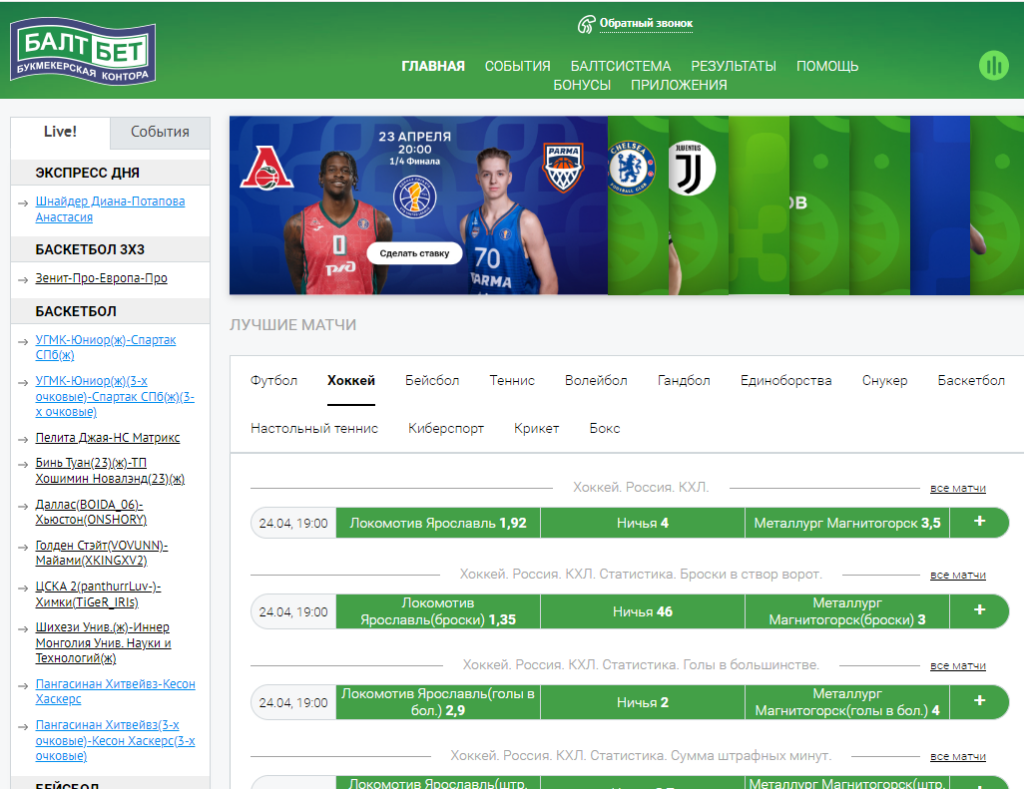Select the Волейбол sport tab
Screen dimensions: 1024x789
point(596,380)
